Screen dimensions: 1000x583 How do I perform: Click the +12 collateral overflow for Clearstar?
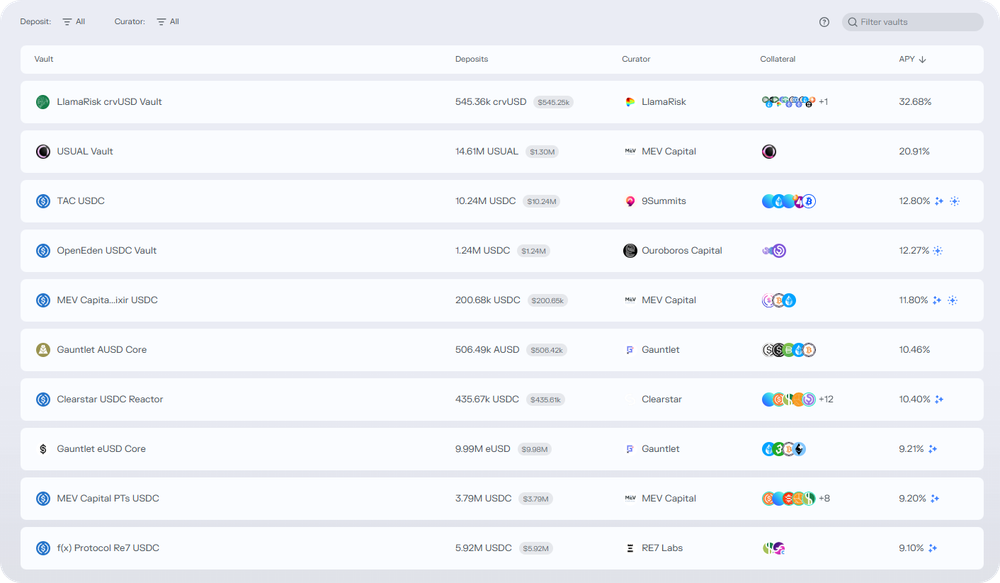tap(826, 400)
